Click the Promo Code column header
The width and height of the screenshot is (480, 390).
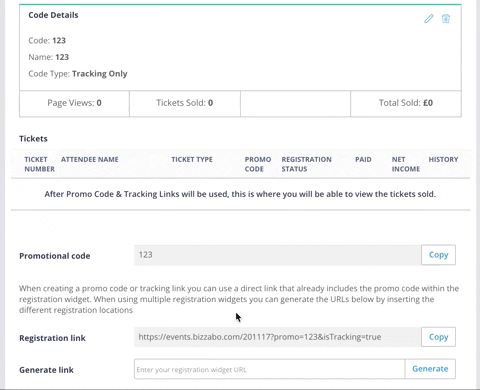tap(258, 164)
